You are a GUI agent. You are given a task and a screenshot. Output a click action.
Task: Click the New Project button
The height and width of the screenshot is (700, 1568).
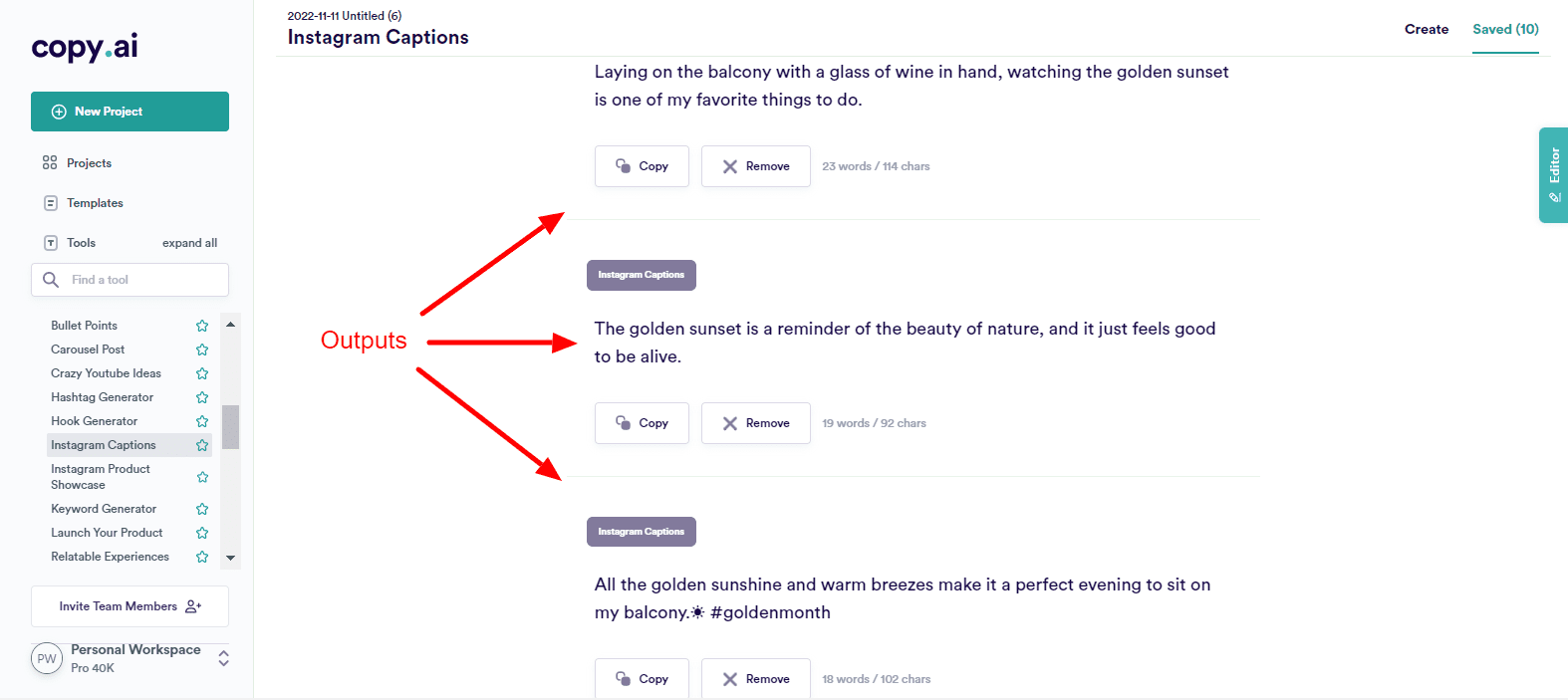(130, 112)
